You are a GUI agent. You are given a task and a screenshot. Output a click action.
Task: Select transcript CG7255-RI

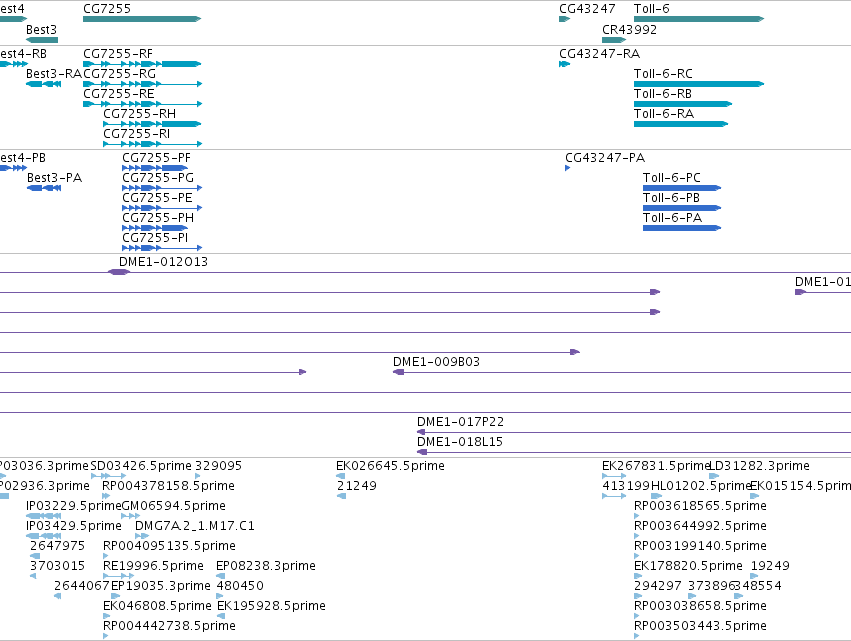click(x=153, y=144)
